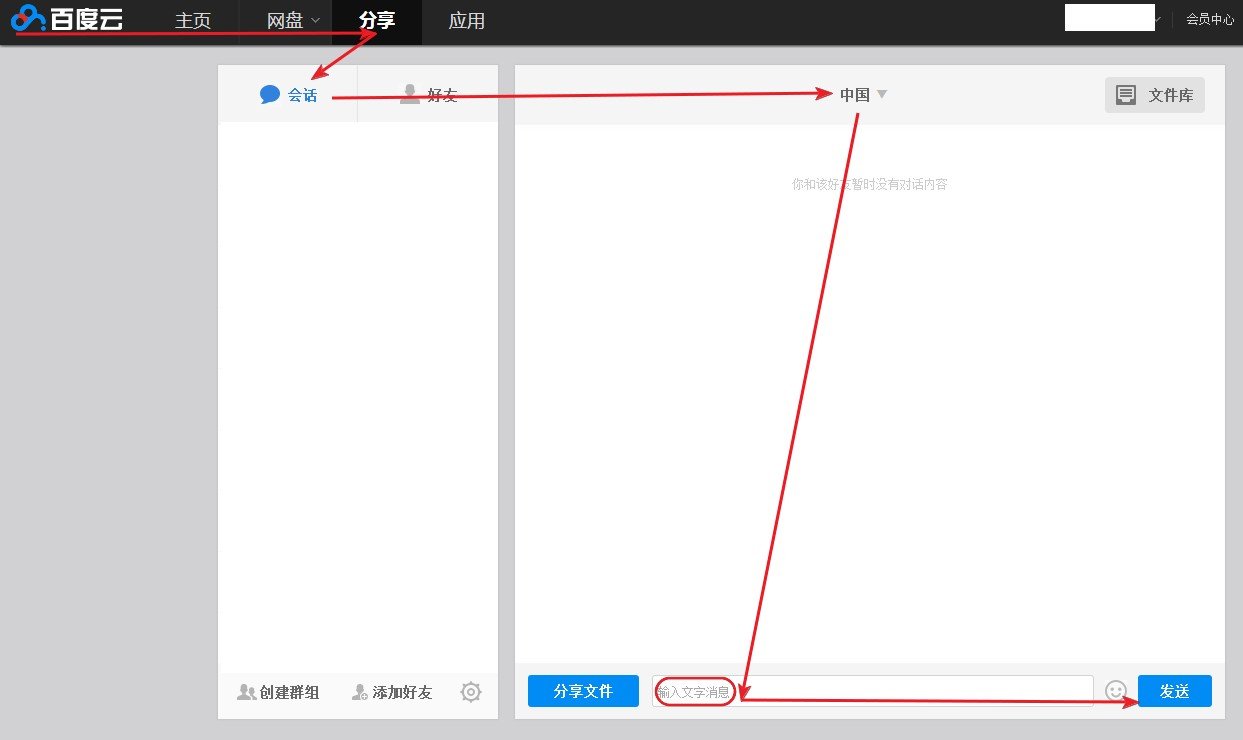1243x740 pixels.
Task: Click the 发送 send button
Action: tap(1174, 690)
